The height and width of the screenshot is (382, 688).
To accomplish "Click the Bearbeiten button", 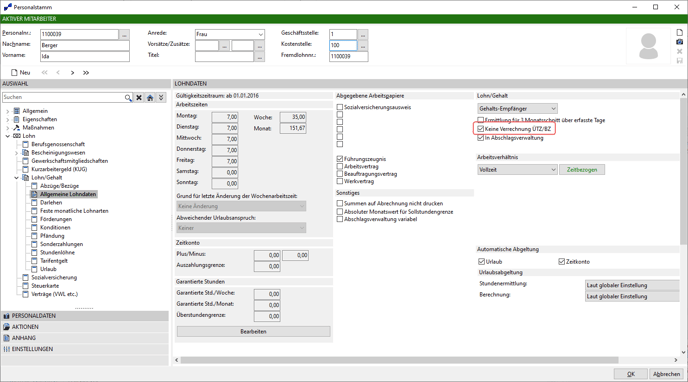I will pos(254,332).
